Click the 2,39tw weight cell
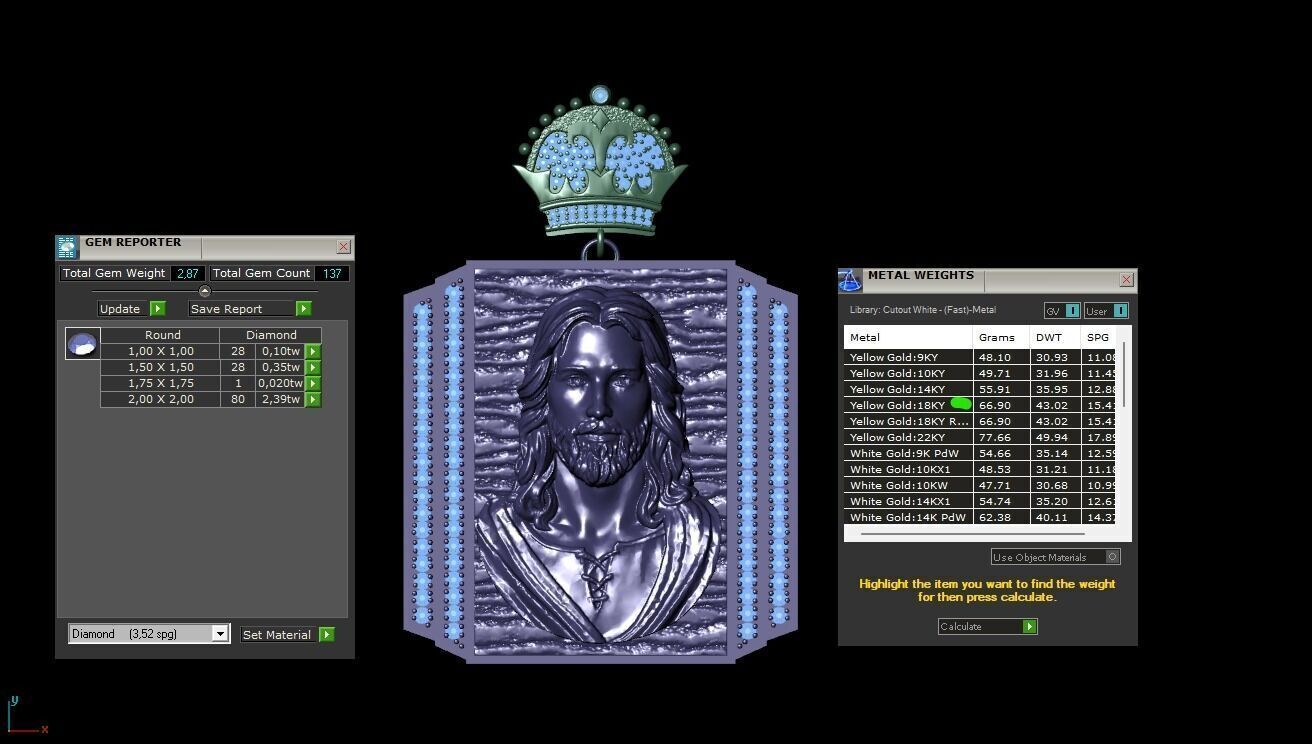This screenshot has width=1312, height=744. (280, 399)
